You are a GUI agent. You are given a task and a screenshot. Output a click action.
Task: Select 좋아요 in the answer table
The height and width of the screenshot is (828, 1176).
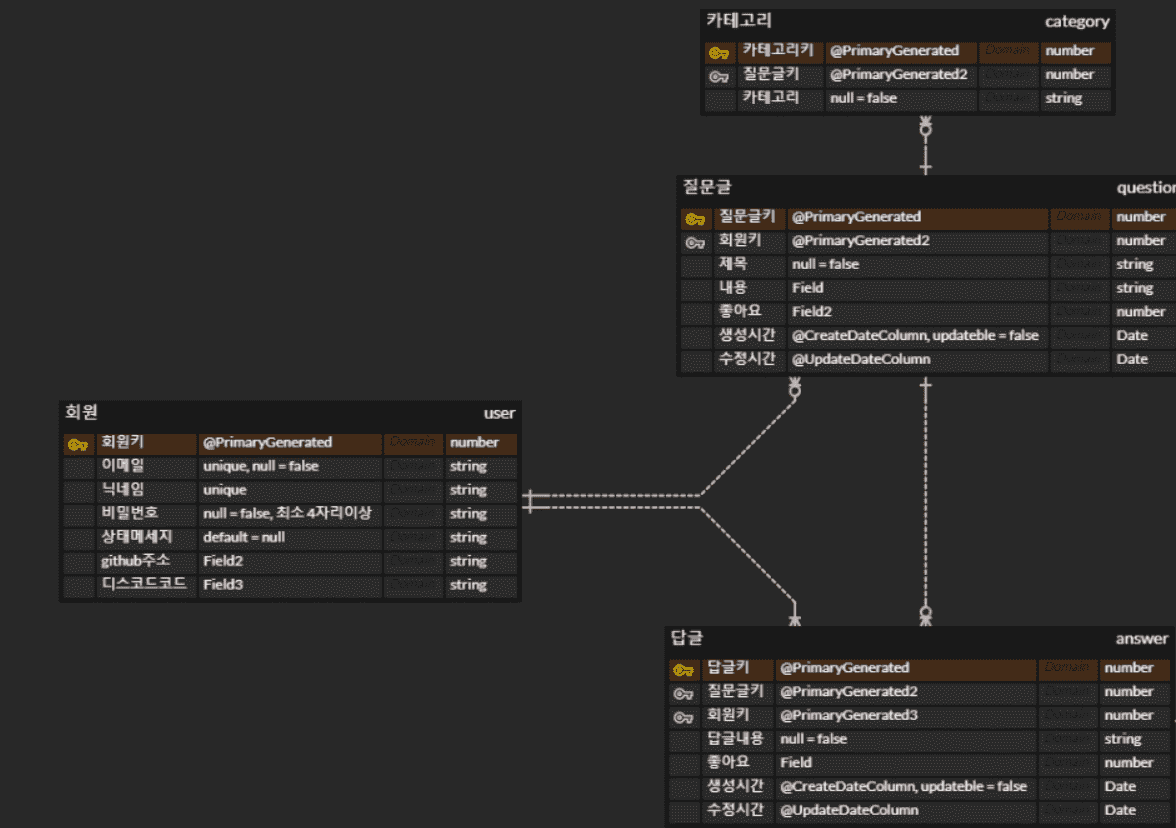728,762
